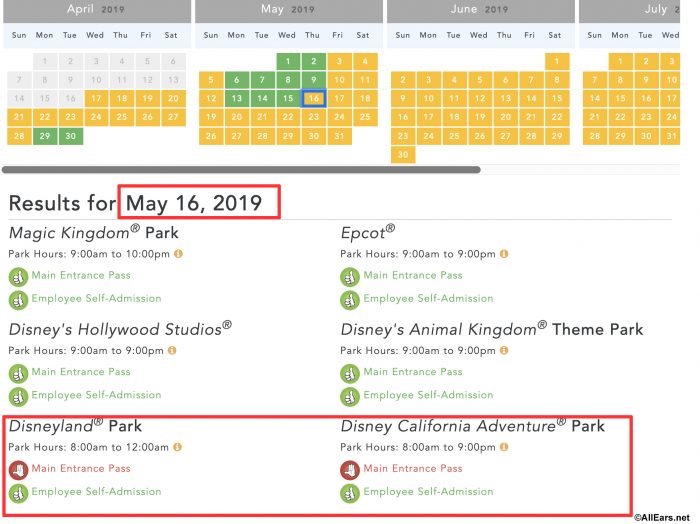
Task: Click thumbs-up icon beside Magic Kingdom Main Entrance Pass
Action: (x=18, y=277)
